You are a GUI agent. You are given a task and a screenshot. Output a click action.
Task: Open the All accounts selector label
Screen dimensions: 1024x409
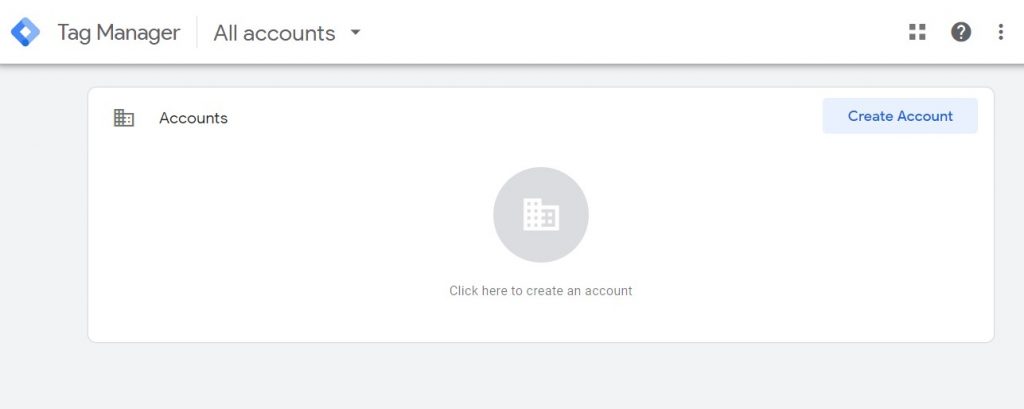pos(274,33)
